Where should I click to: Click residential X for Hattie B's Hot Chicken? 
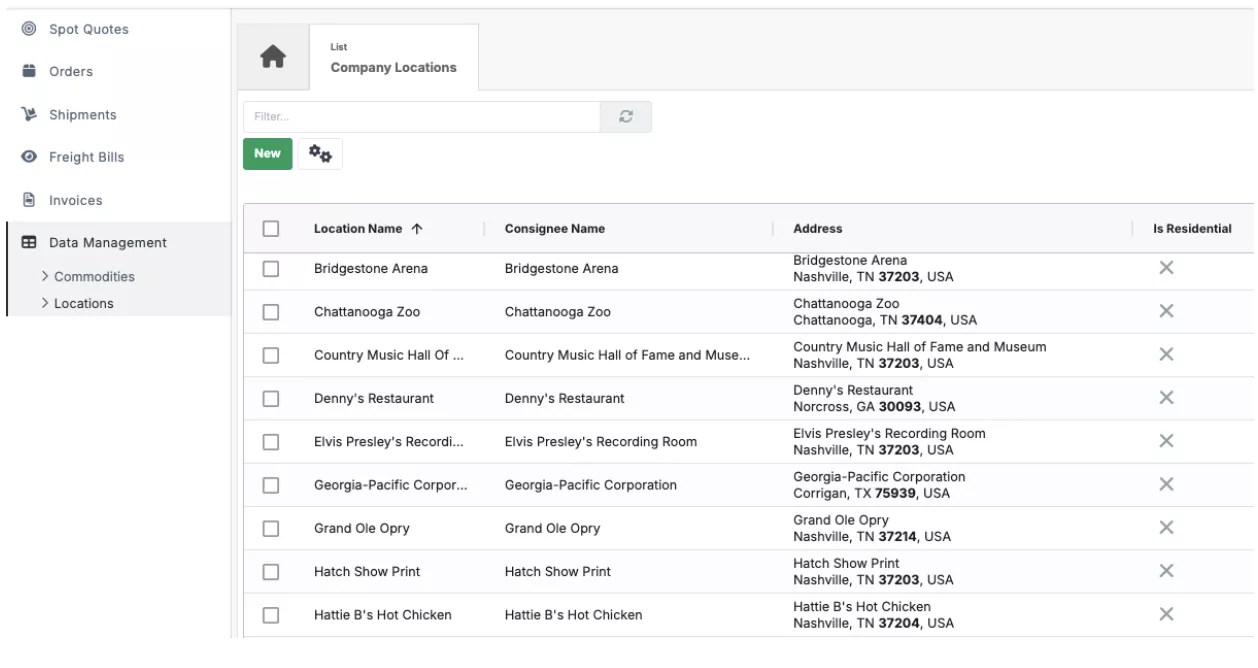[x=1165, y=614]
